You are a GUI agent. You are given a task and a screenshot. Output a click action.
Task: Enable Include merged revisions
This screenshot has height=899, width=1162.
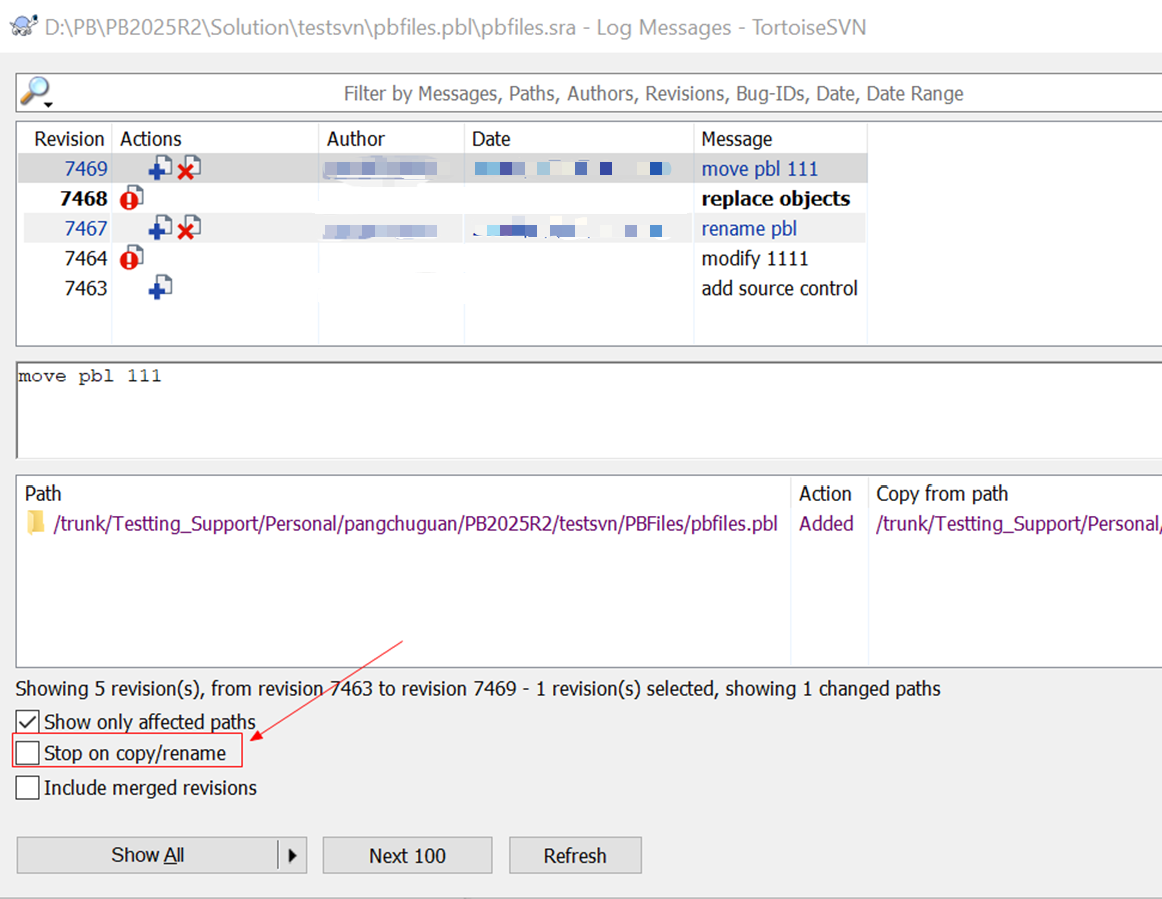pyautogui.click(x=27, y=787)
